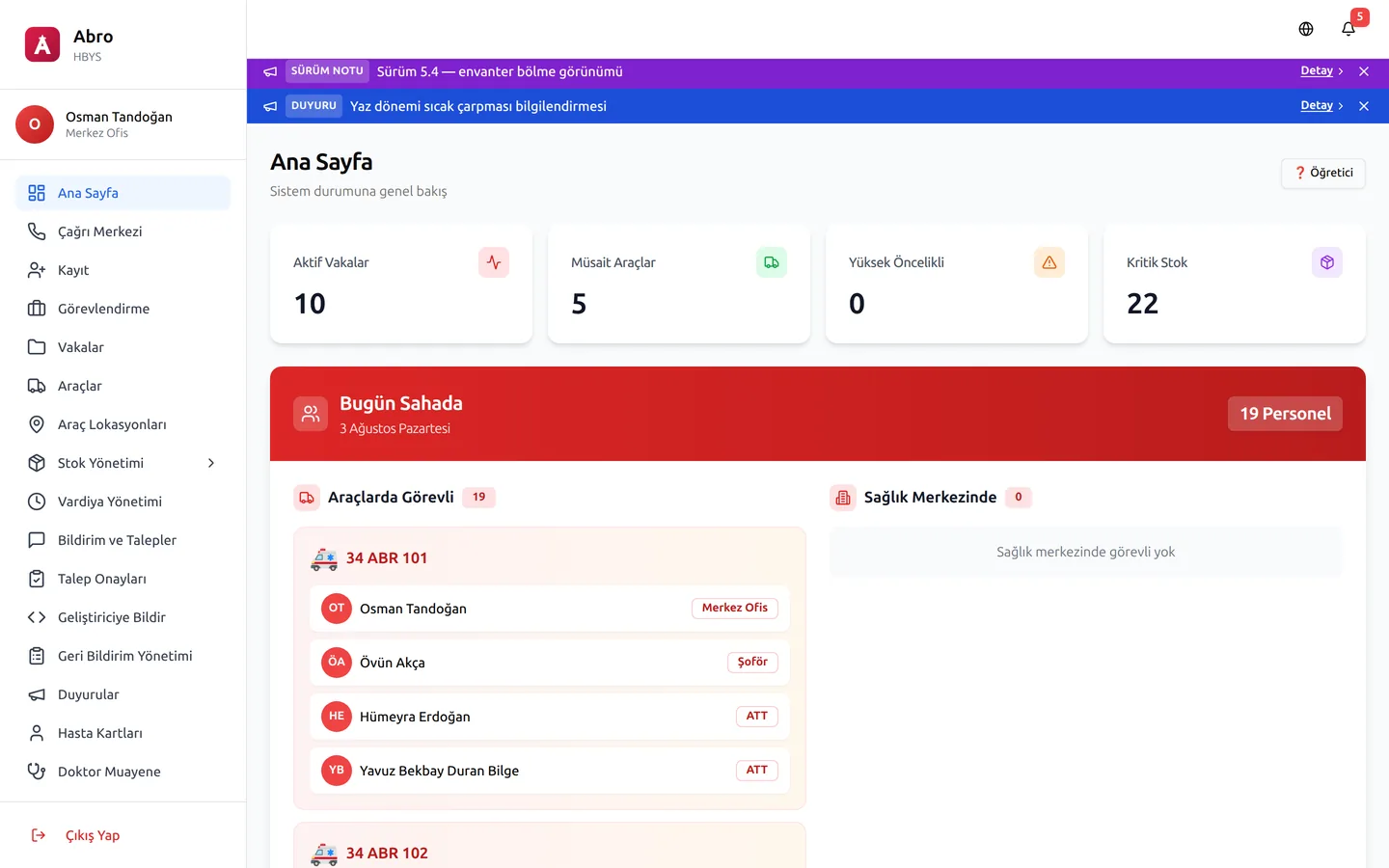The image size is (1389, 868).
Task: Navigate to Duyurular
Action: tap(123, 694)
